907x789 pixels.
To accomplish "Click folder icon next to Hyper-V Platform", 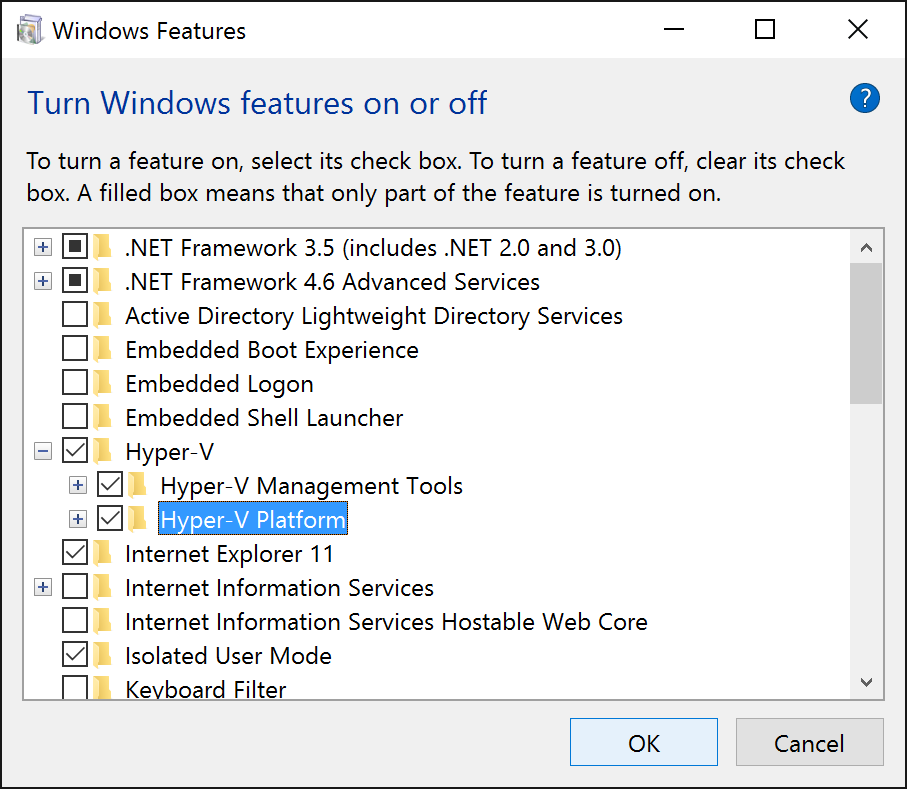I will (x=138, y=519).
